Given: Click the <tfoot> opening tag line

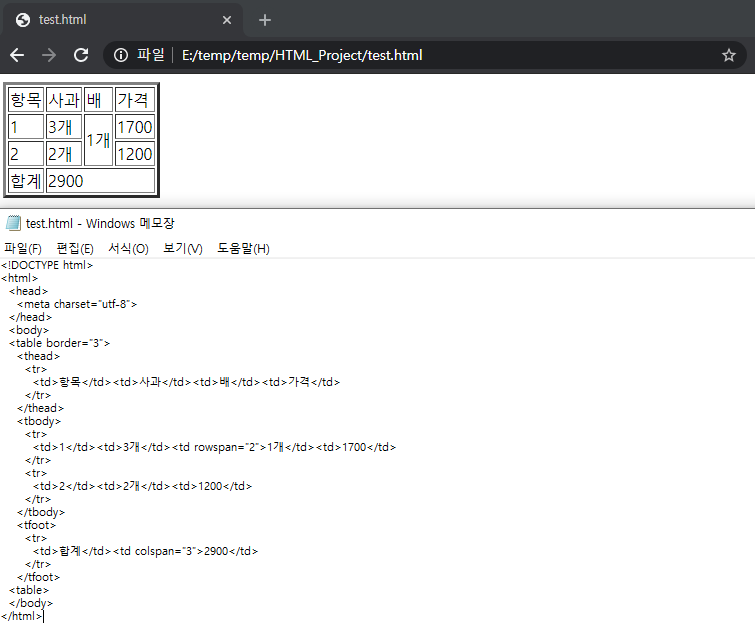Looking at the screenshot, I should click(37, 525).
